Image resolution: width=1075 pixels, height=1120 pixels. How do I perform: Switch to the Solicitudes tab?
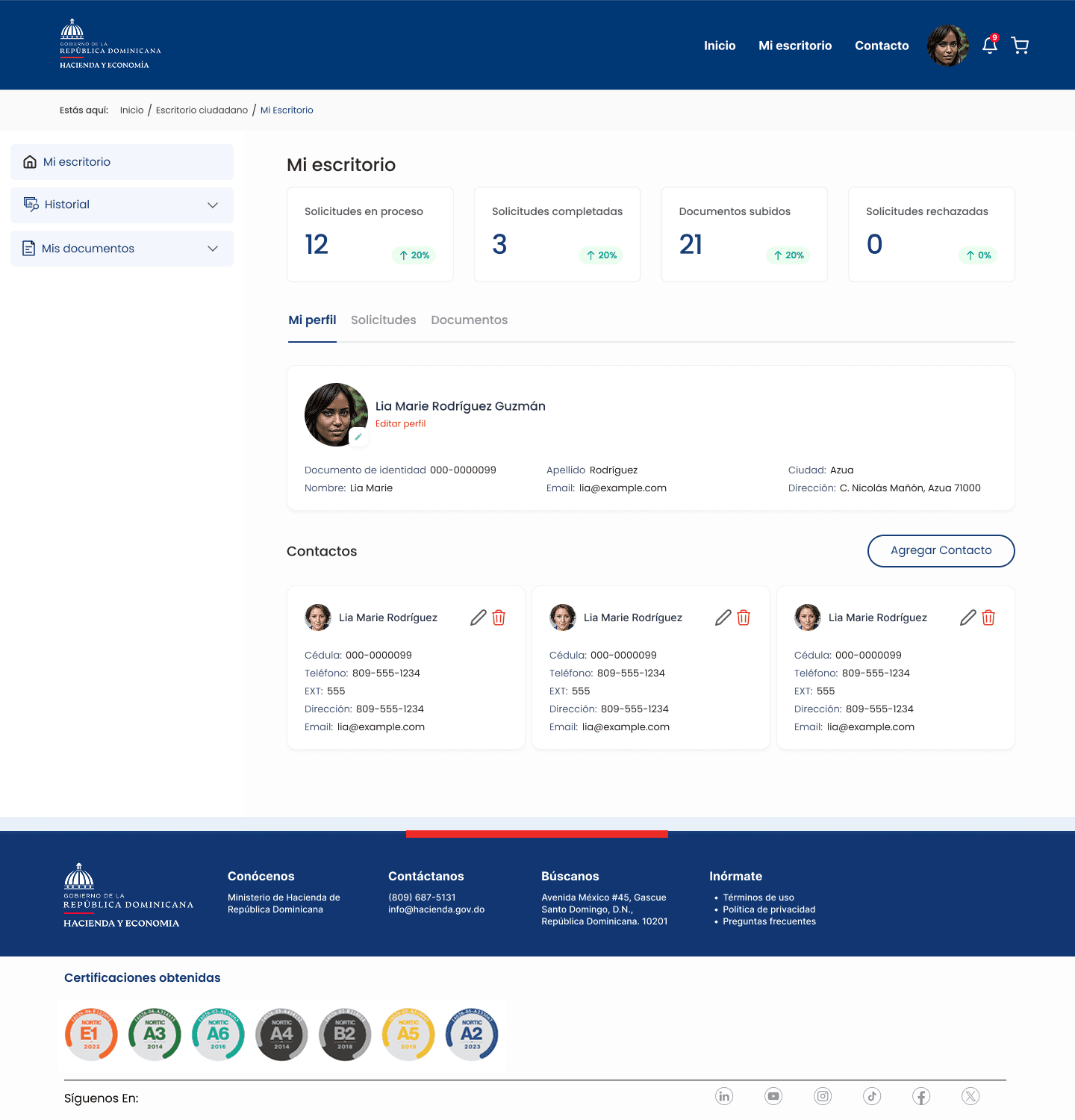tap(384, 320)
